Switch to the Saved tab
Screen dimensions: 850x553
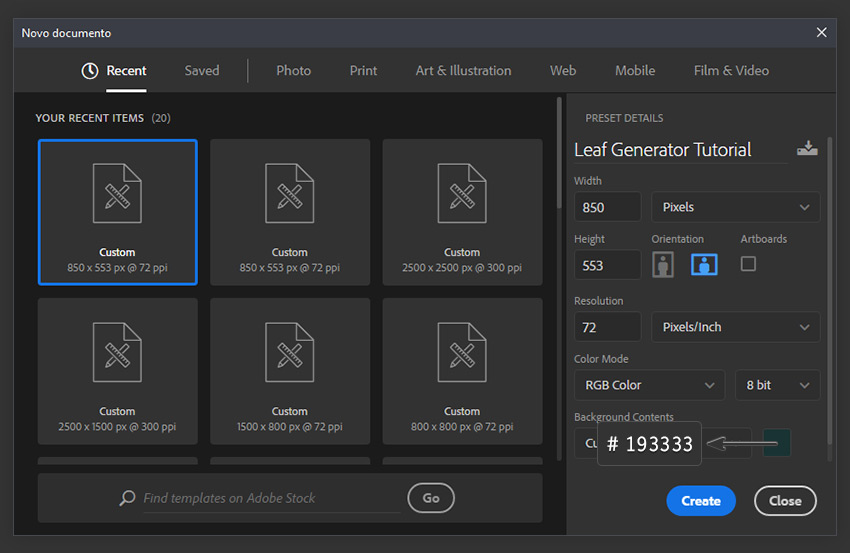pos(202,71)
